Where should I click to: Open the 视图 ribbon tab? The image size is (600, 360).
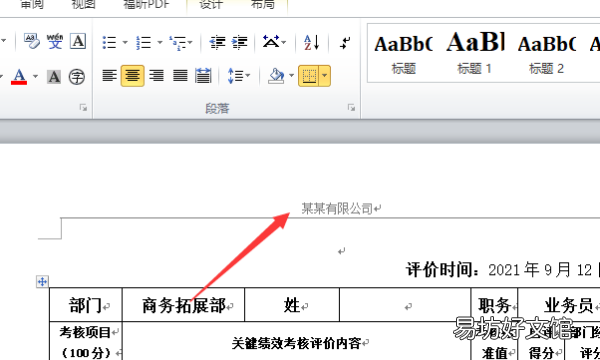tap(83, 5)
